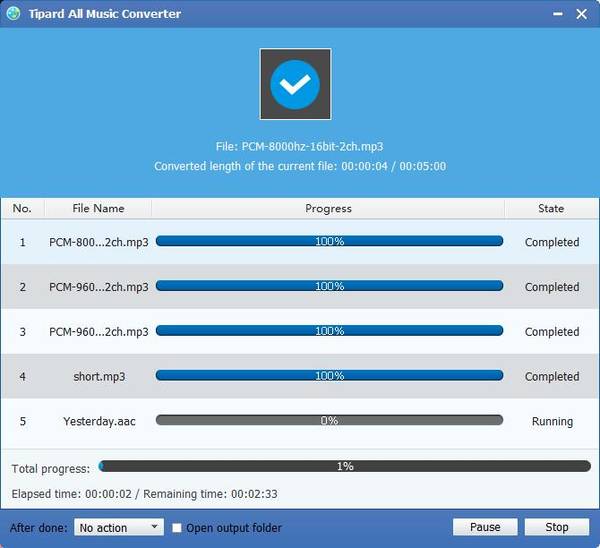This screenshot has width=600, height=548.
Task: Select row 3 file name PCM-960...2ch.mp3
Action: point(99,332)
